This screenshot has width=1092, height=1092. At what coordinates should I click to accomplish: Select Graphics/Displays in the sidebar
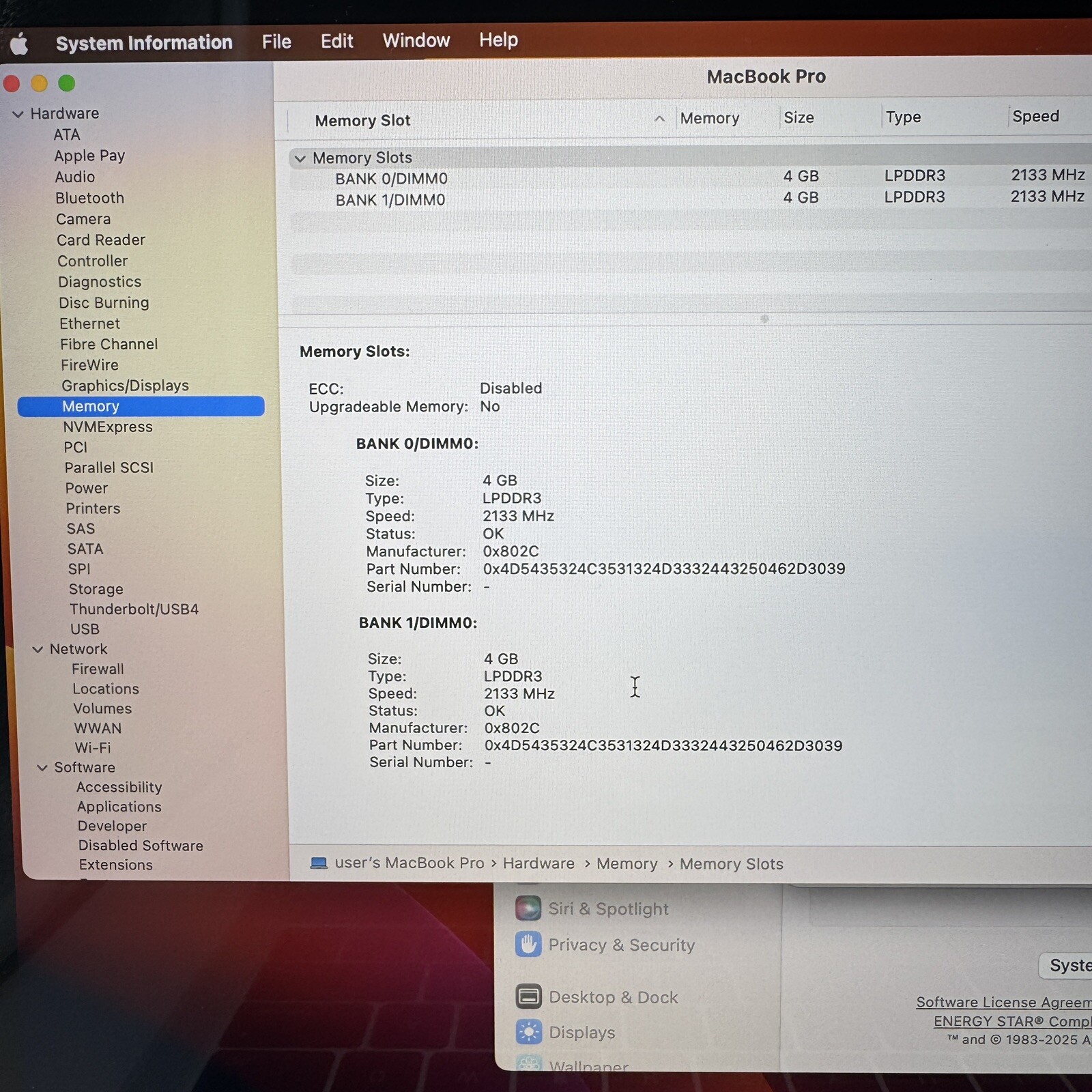(125, 386)
